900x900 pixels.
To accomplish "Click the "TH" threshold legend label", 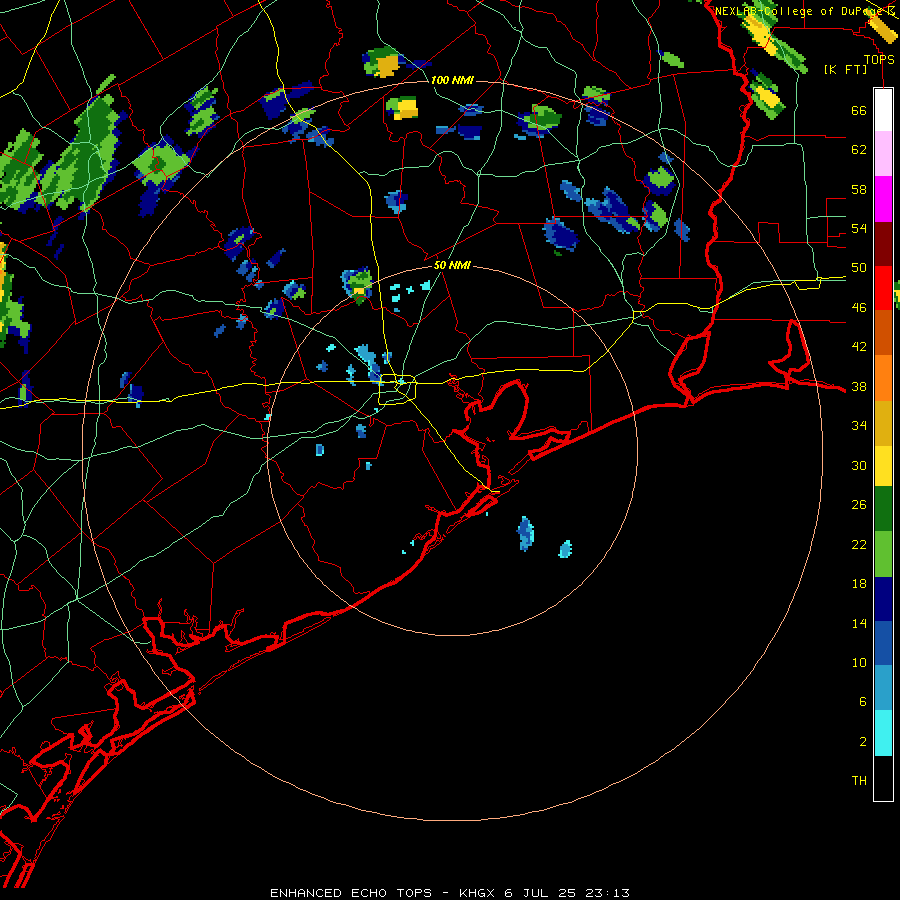I will (x=859, y=781).
